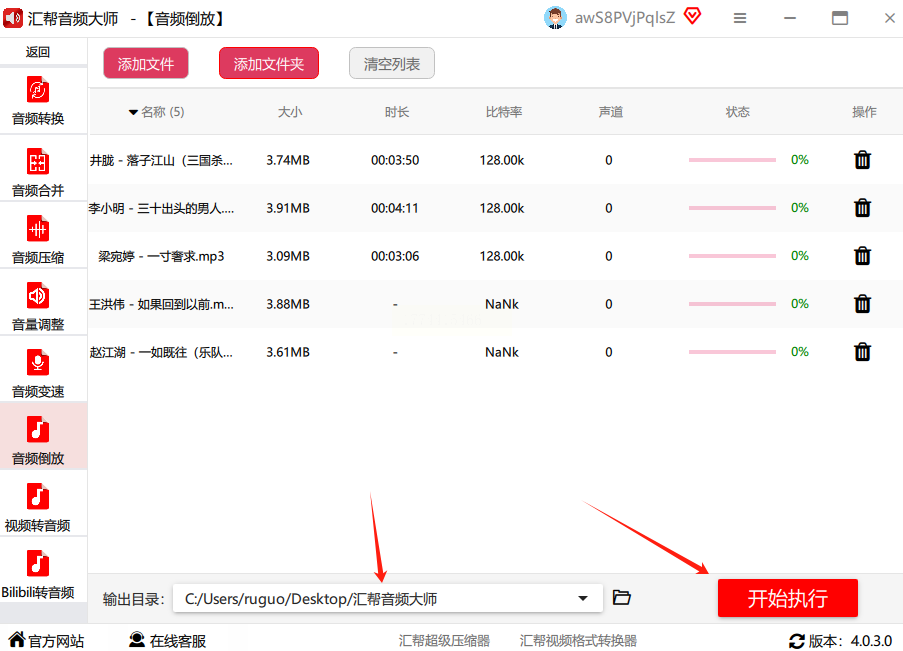Open the 音量调整 volume adjust tool
This screenshot has width=903, height=651.
[38, 306]
